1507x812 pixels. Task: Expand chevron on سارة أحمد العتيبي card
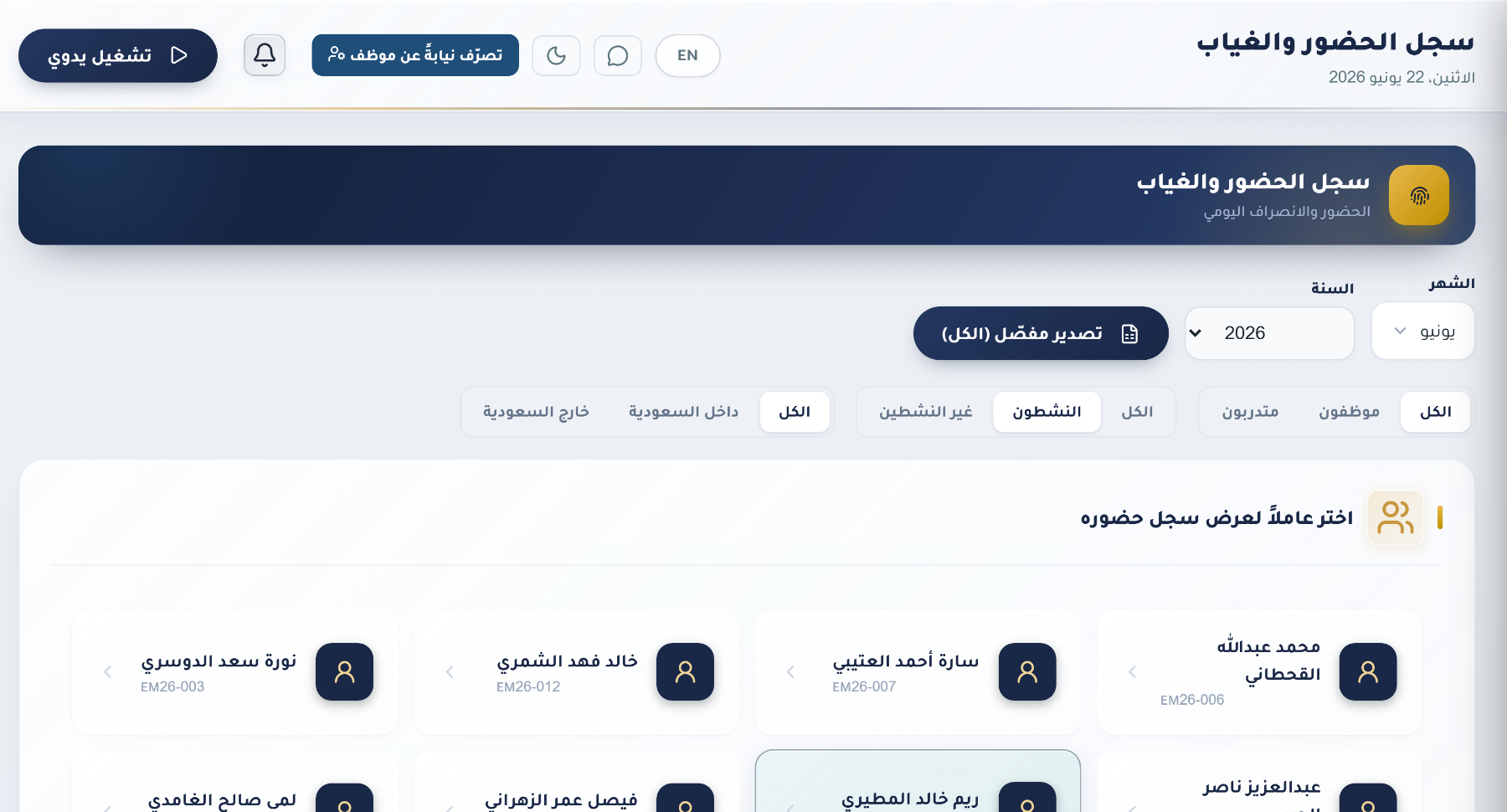pos(790,671)
